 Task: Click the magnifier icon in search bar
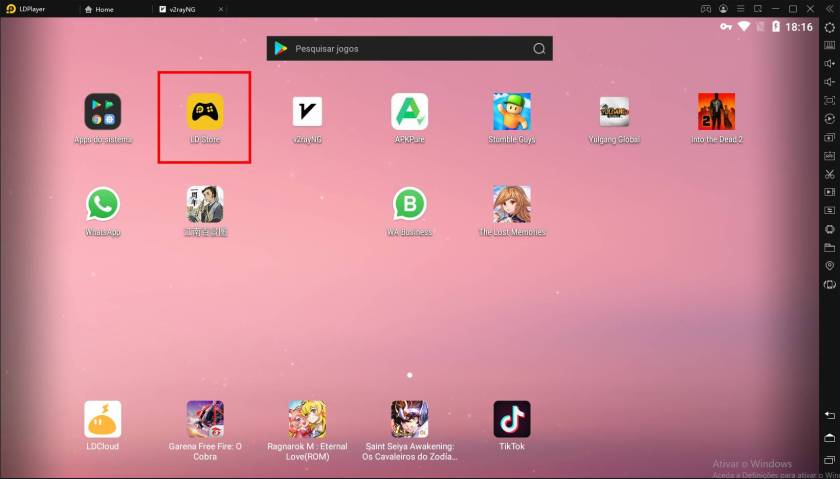[539, 49]
